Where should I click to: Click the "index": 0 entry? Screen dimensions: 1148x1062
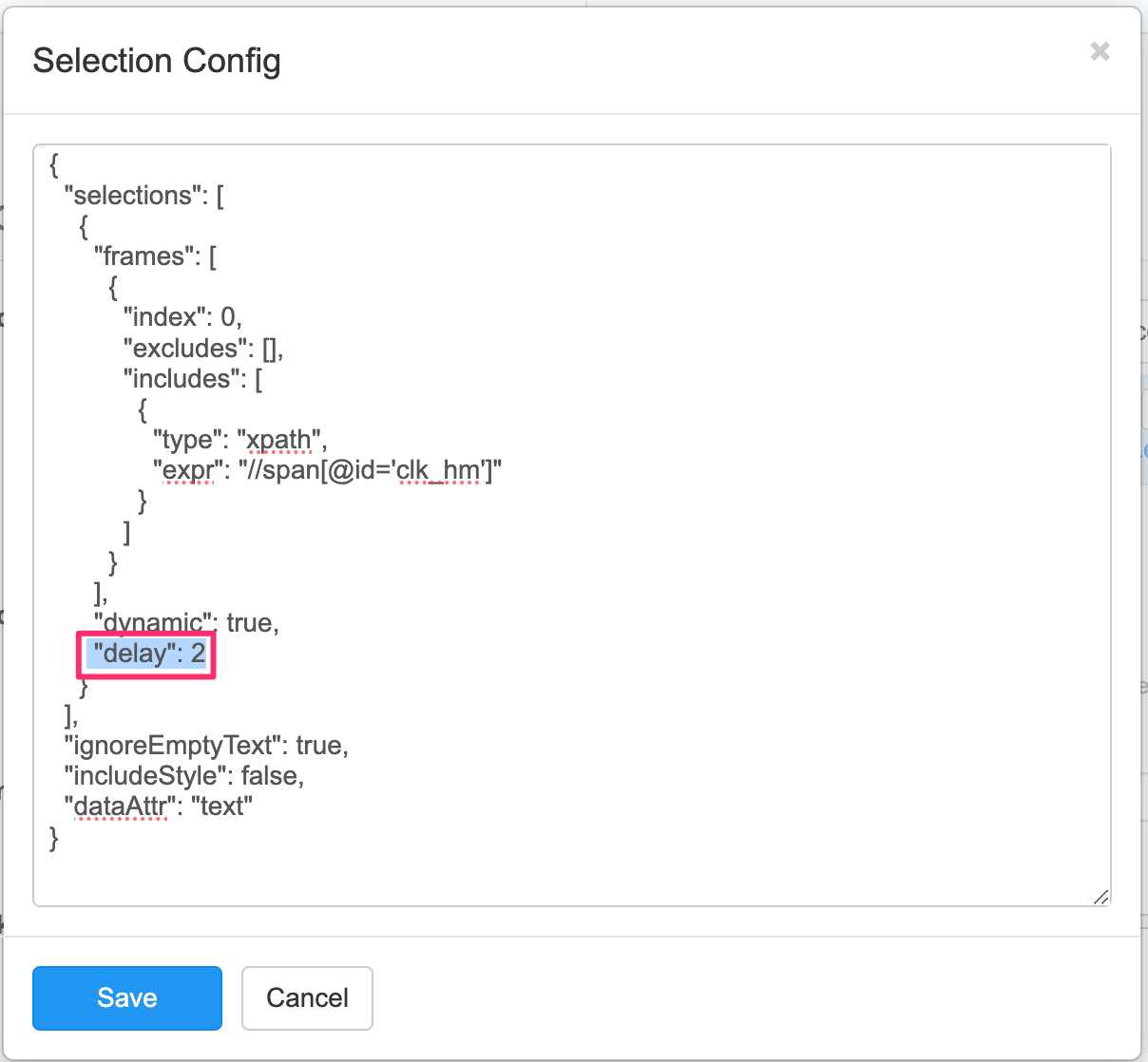(x=183, y=316)
